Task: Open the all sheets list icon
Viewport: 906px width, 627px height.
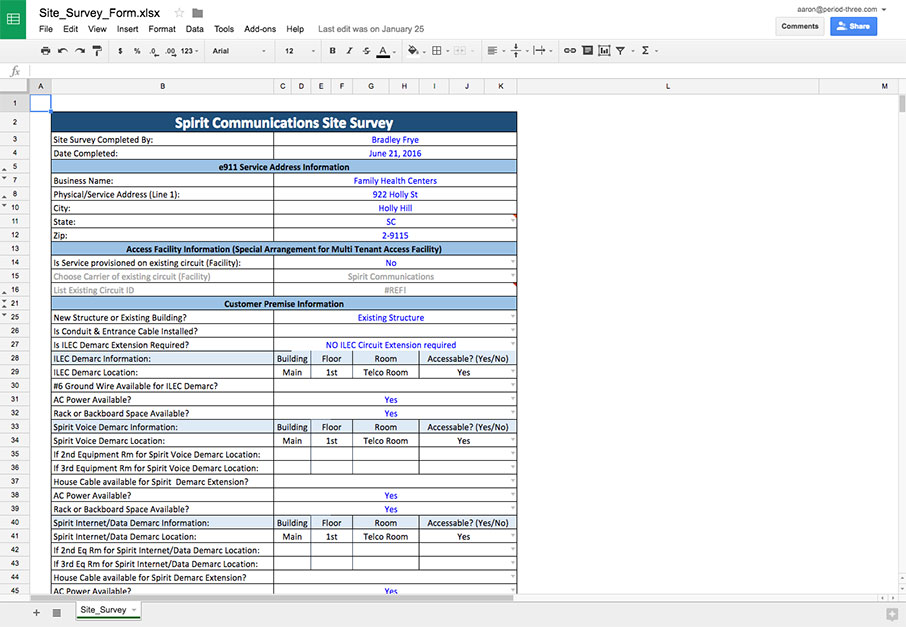Action: (x=57, y=613)
